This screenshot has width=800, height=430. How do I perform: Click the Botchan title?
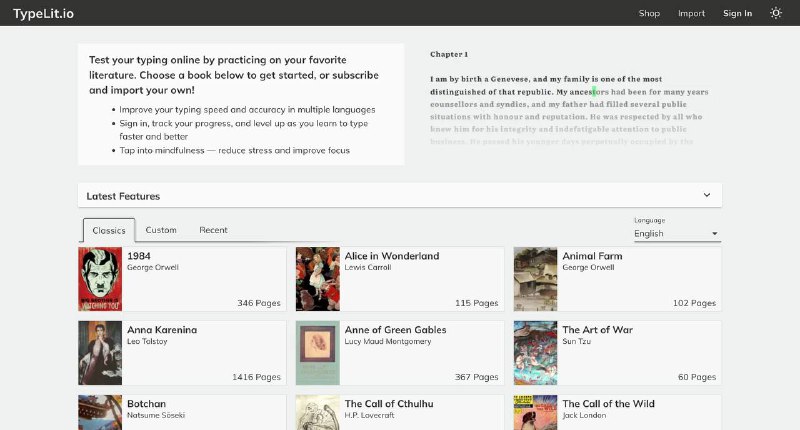click(x=146, y=403)
